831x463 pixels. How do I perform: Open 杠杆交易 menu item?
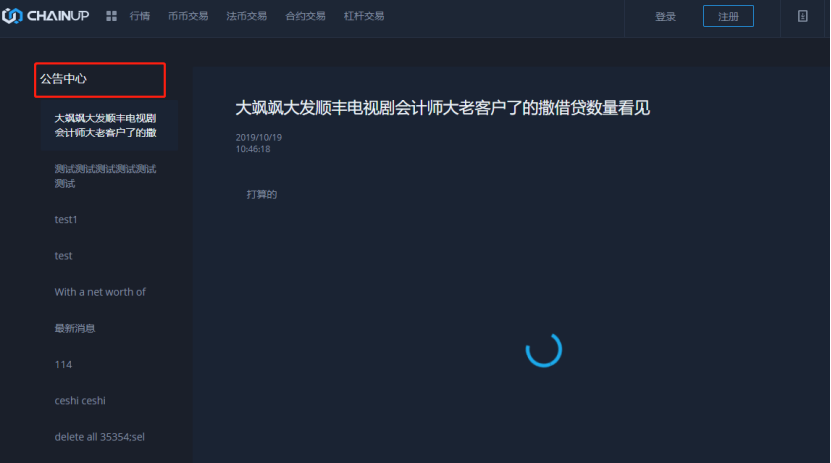pos(364,16)
